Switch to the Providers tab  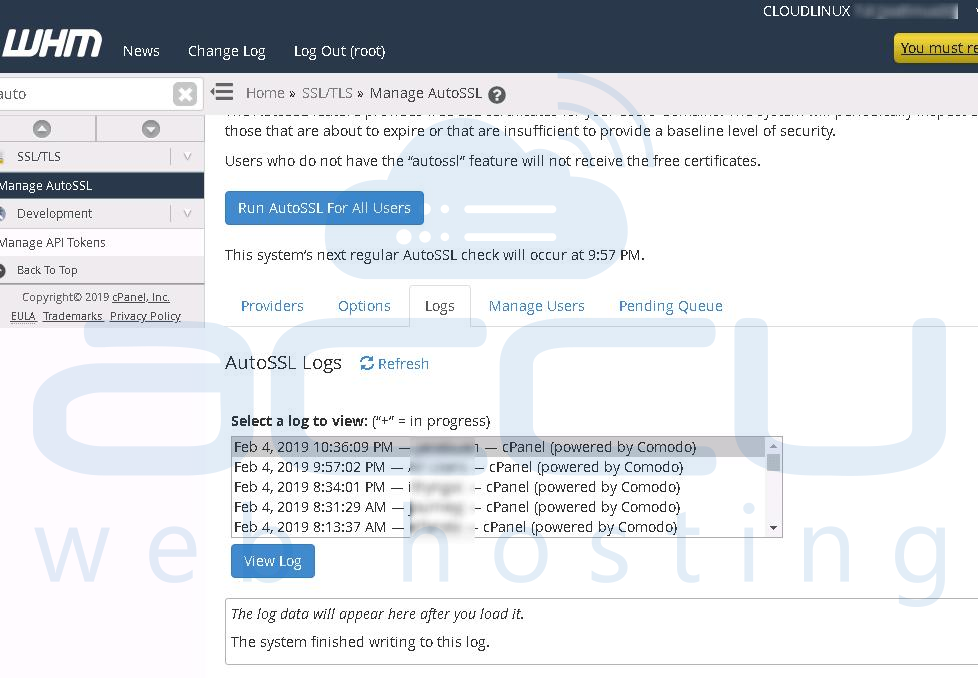click(x=272, y=306)
